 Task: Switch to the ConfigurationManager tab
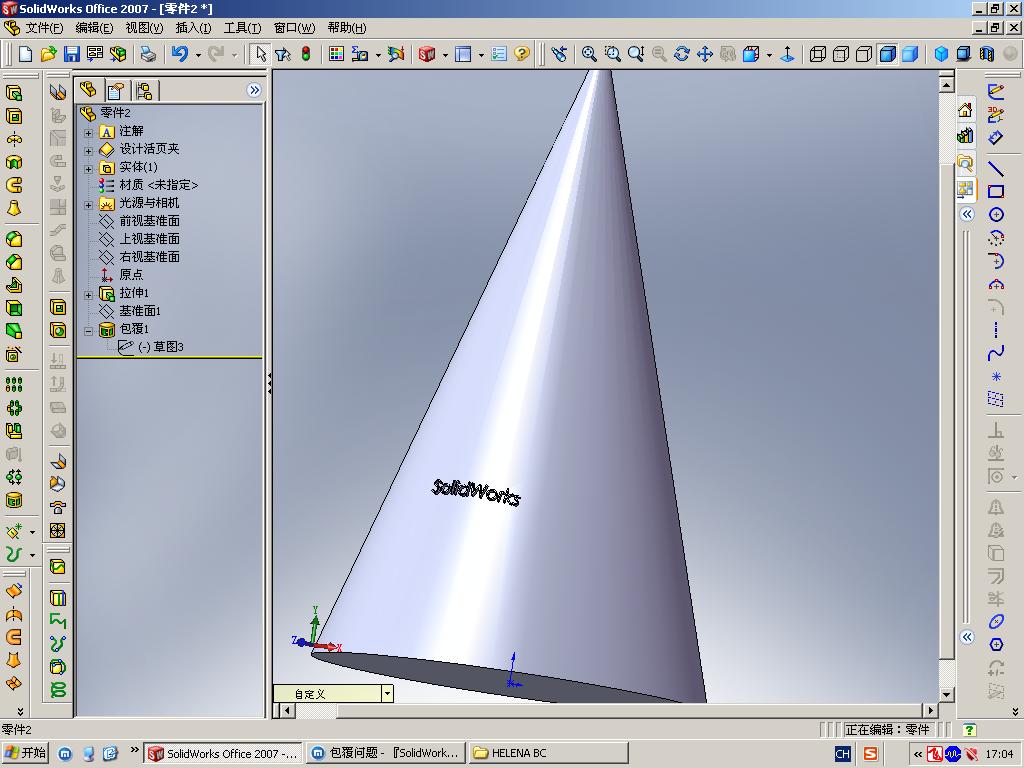click(144, 90)
